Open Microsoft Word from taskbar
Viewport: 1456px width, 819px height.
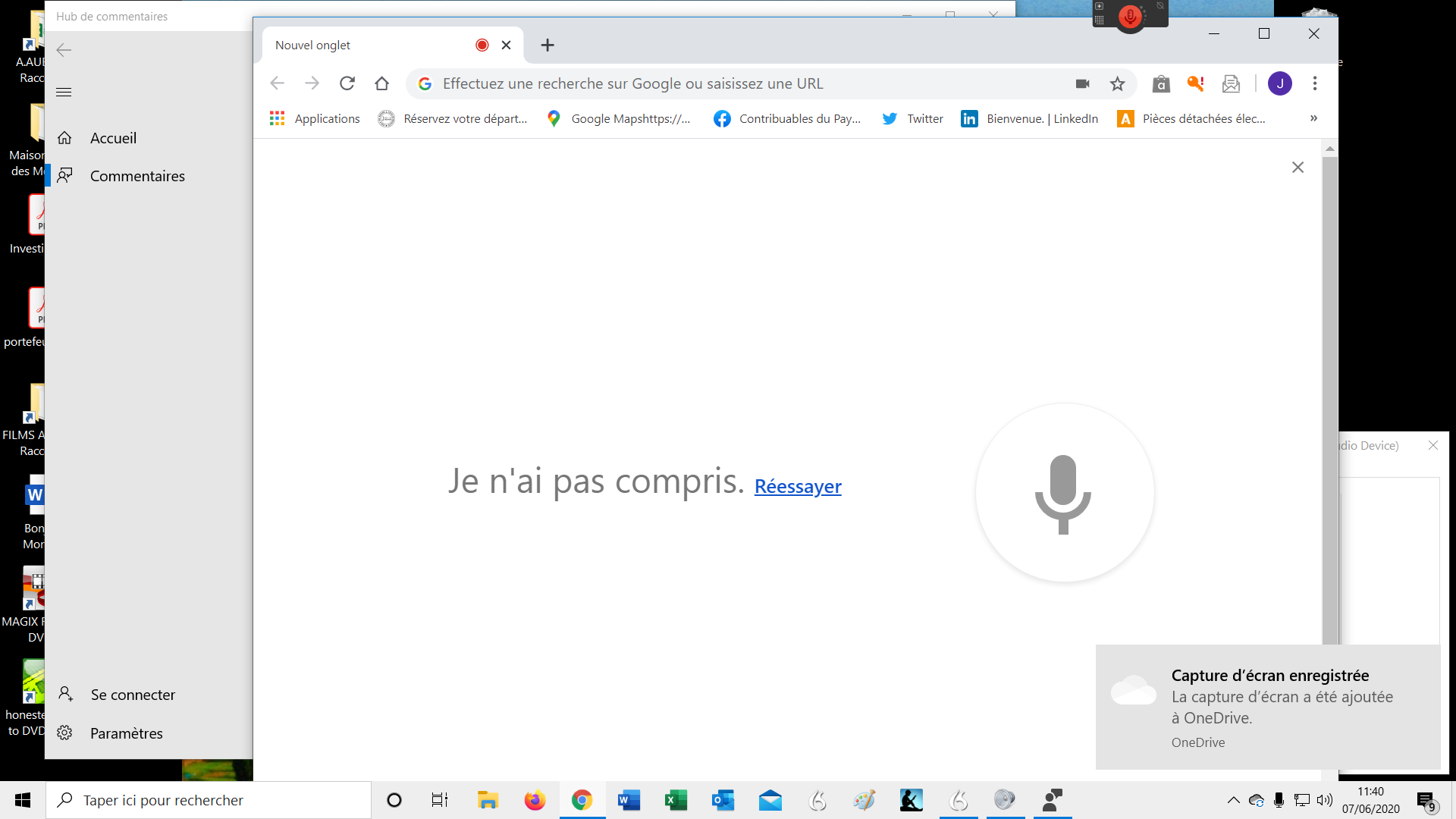click(x=628, y=800)
